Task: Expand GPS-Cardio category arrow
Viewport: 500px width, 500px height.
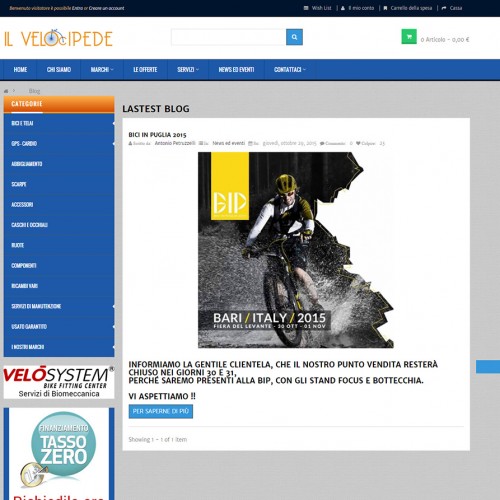Action: pyautogui.click(x=113, y=144)
